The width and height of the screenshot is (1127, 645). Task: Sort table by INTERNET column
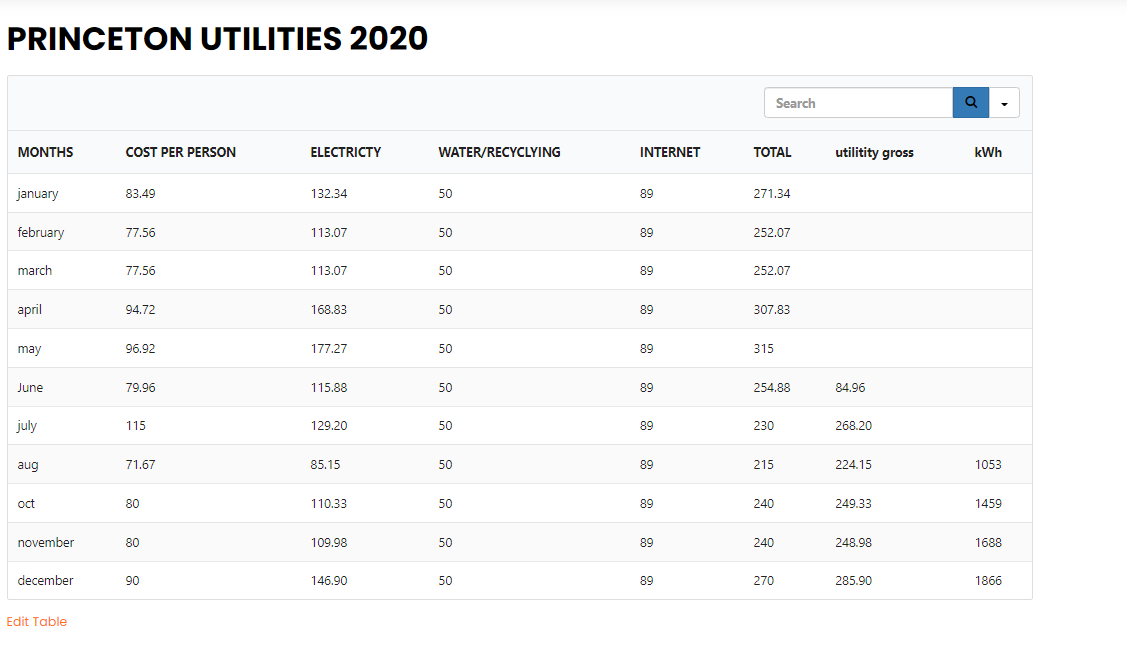(x=670, y=153)
